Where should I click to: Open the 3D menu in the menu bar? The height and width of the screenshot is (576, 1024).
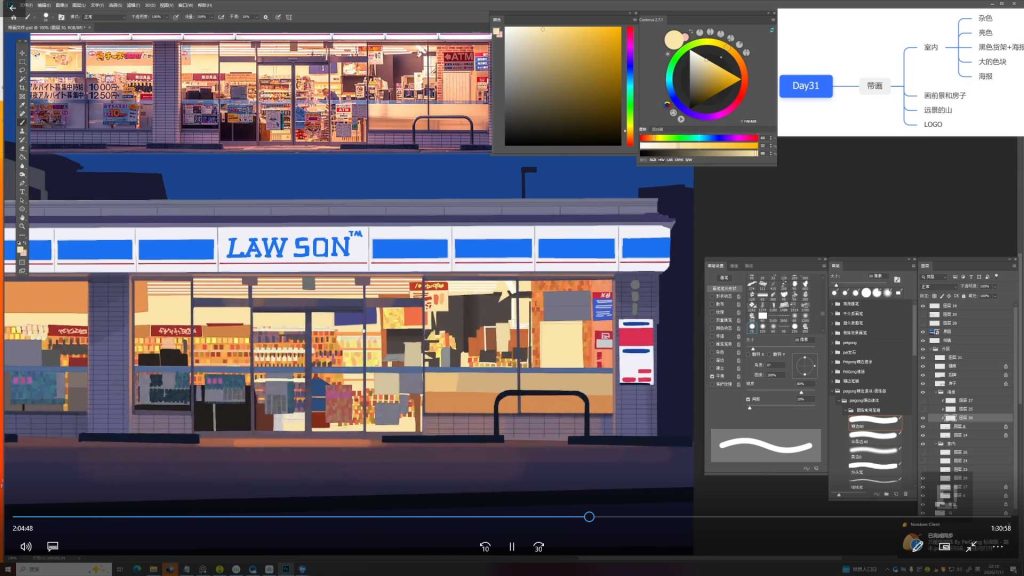pos(150,5)
